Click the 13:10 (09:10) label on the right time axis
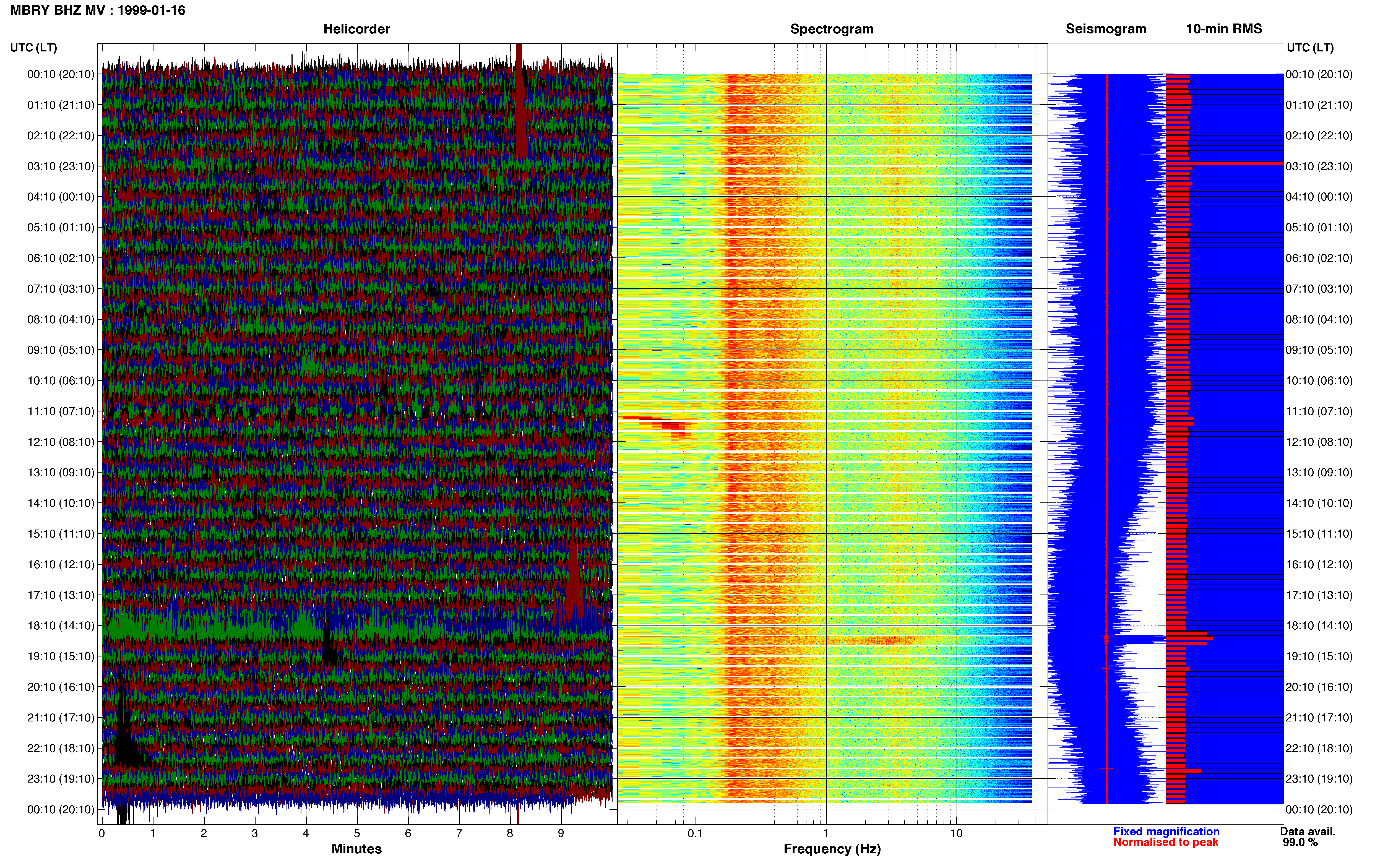 [1319, 473]
